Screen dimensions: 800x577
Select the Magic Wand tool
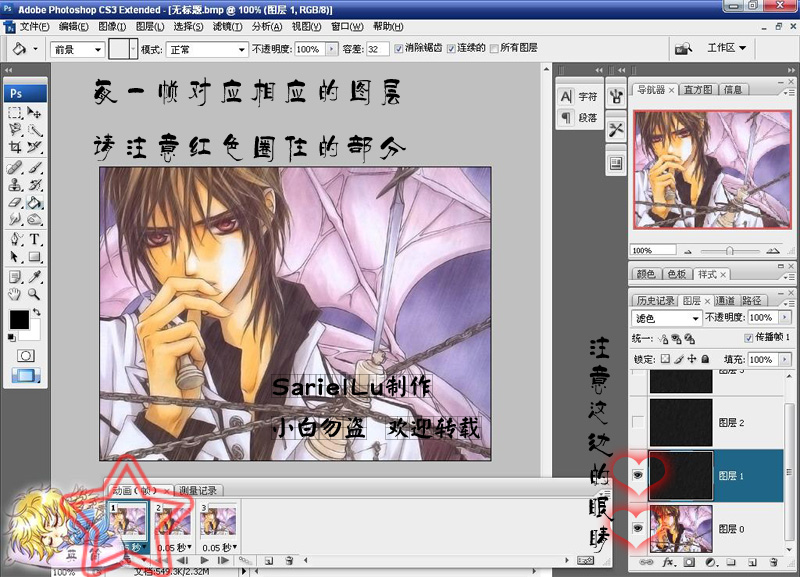click(x=34, y=130)
